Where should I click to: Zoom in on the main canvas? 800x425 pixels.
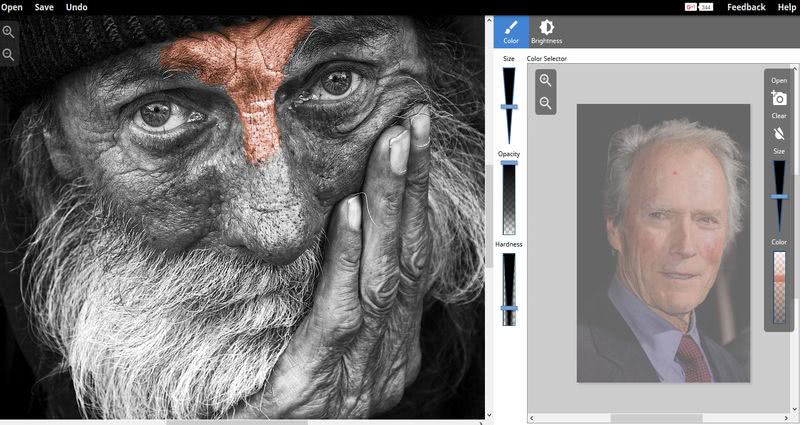point(8,32)
